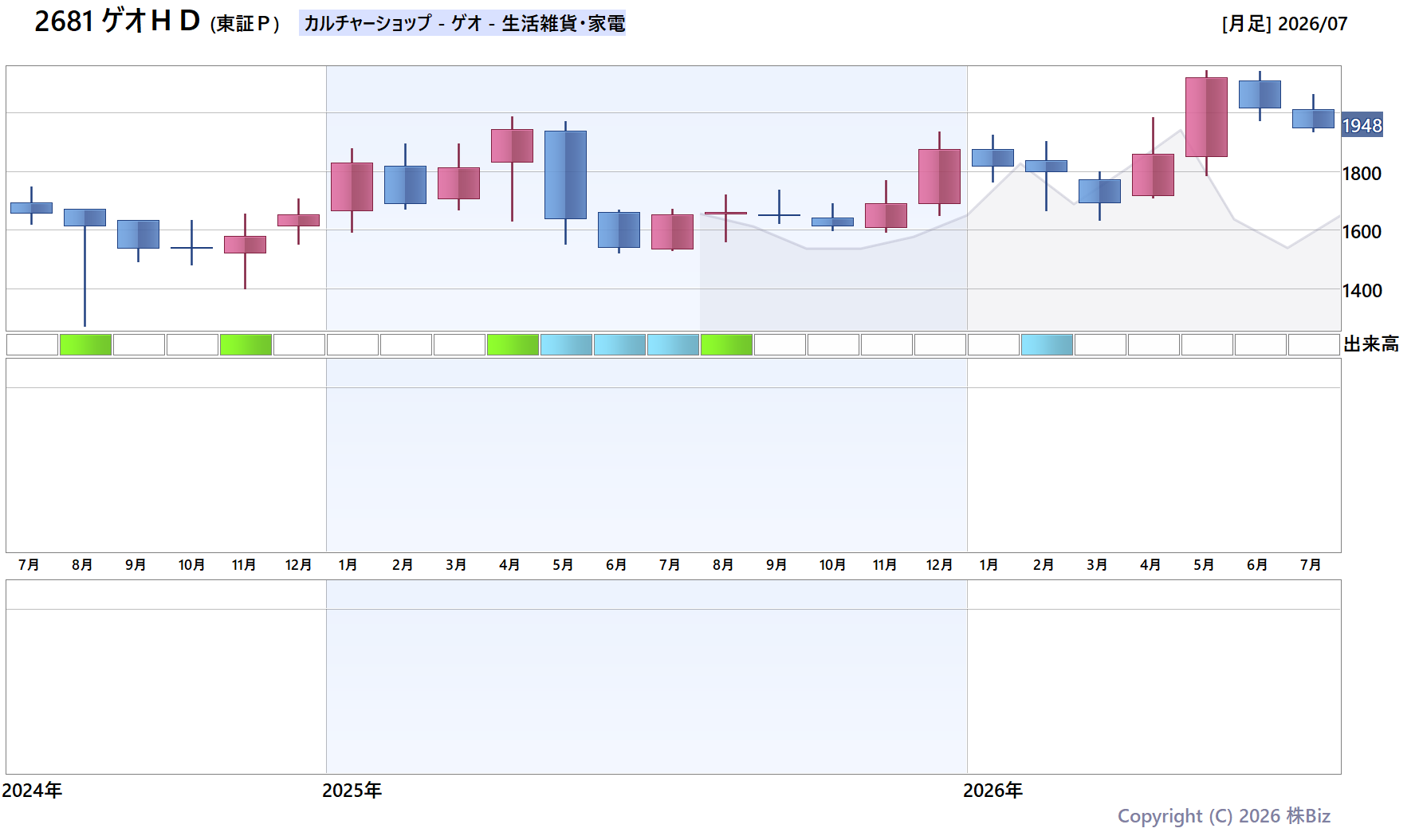Click the 1948 current price label
This screenshot has width=1419, height=840.
[x=1362, y=125]
